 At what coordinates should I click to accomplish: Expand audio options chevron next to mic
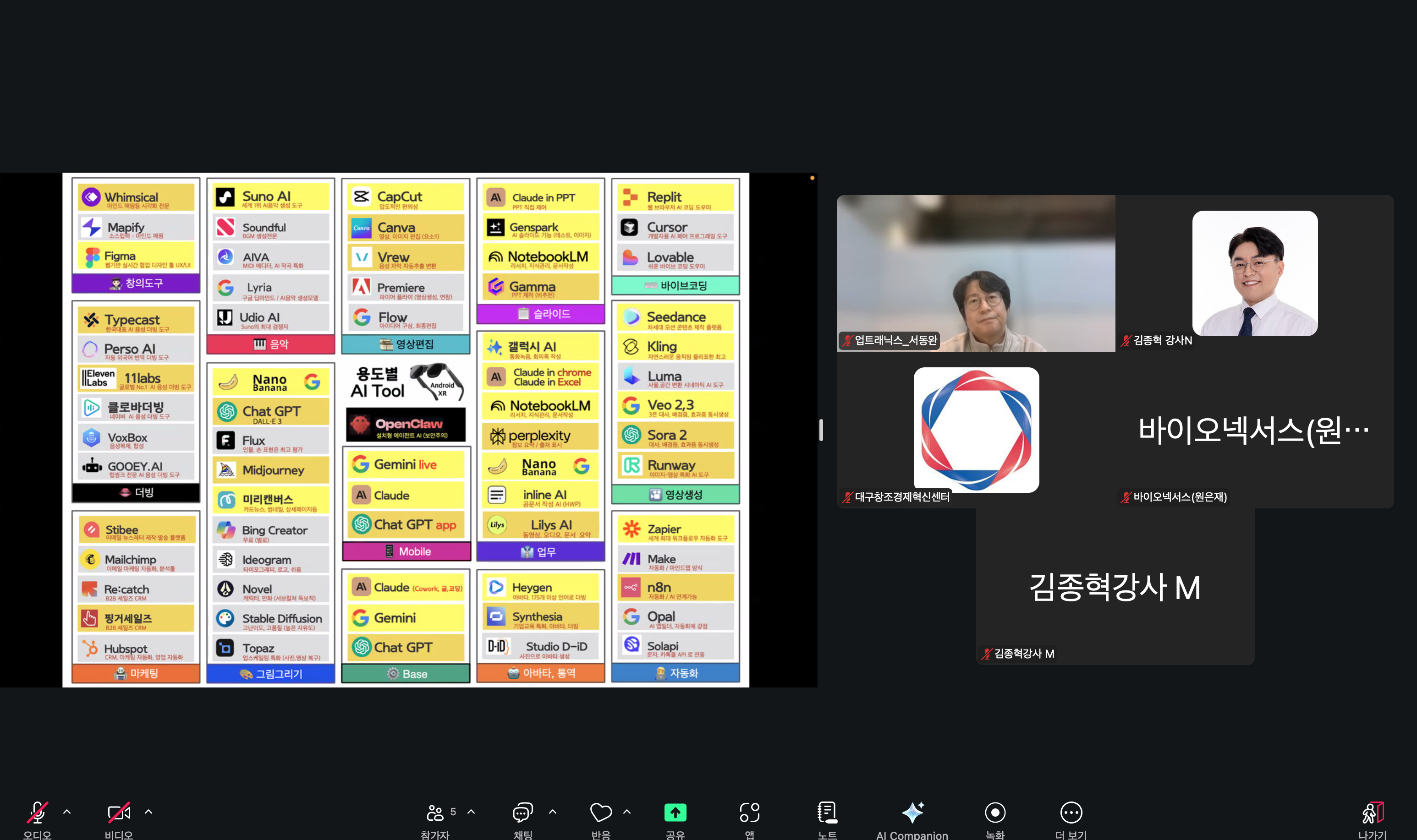[67, 812]
